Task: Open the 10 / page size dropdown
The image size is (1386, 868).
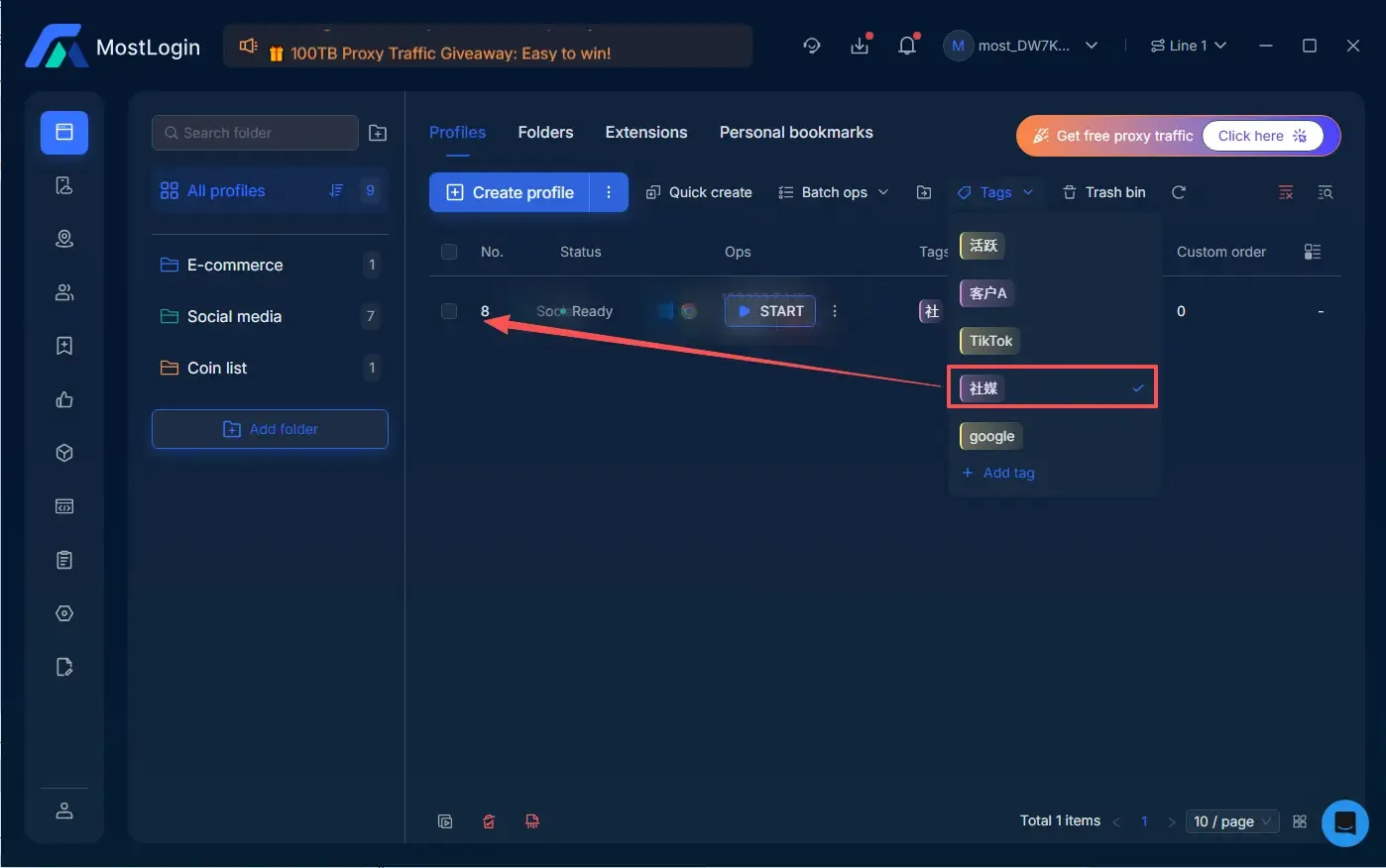Action: pyautogui.click(x=1232, y=821)
